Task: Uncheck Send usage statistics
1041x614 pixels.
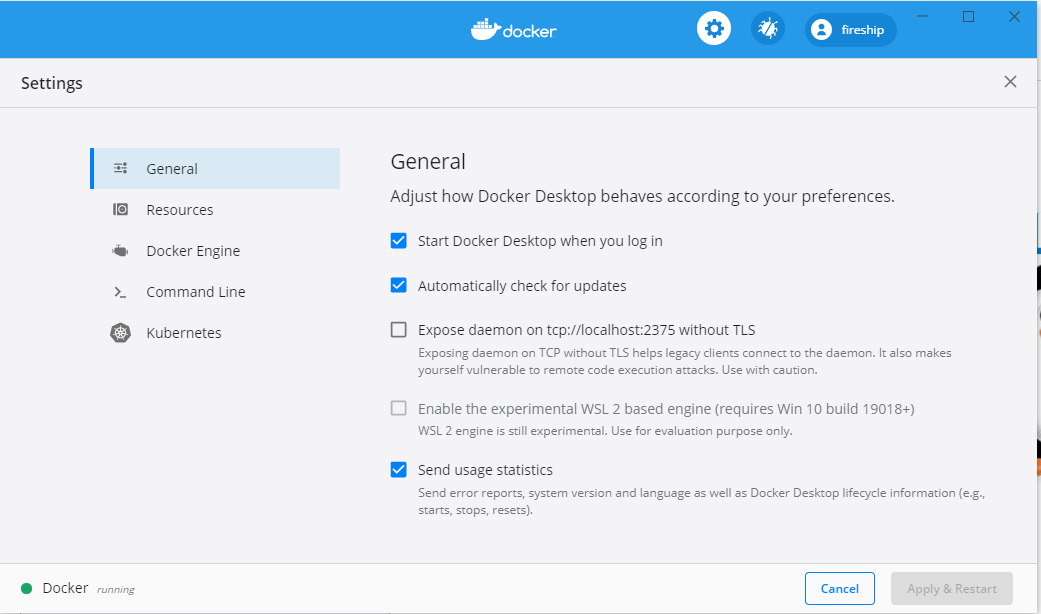Action: pyautogui.click(x=399, y=469)
